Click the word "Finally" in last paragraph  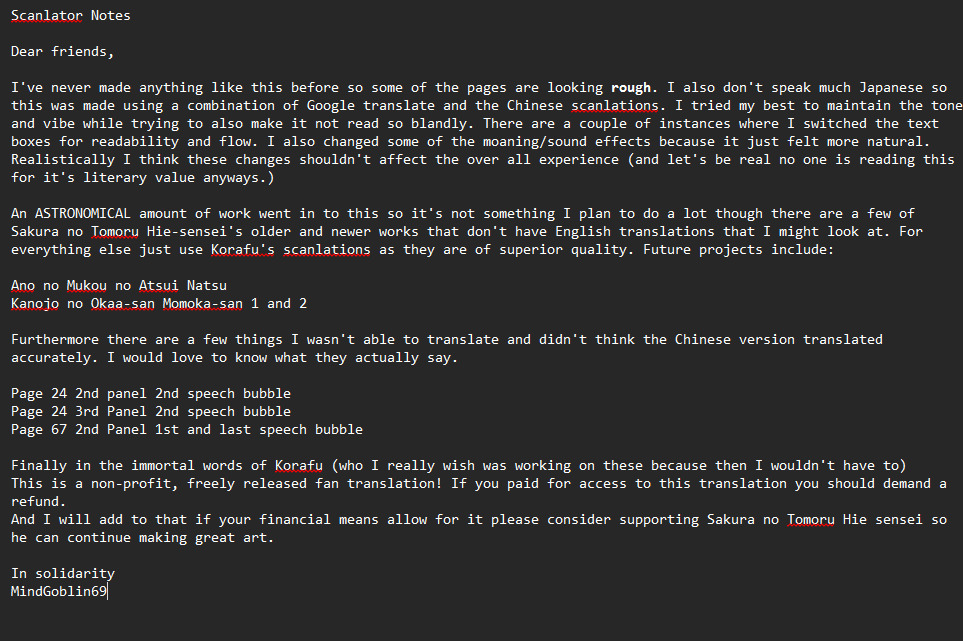pyautogui.click(x=38, y=465)
